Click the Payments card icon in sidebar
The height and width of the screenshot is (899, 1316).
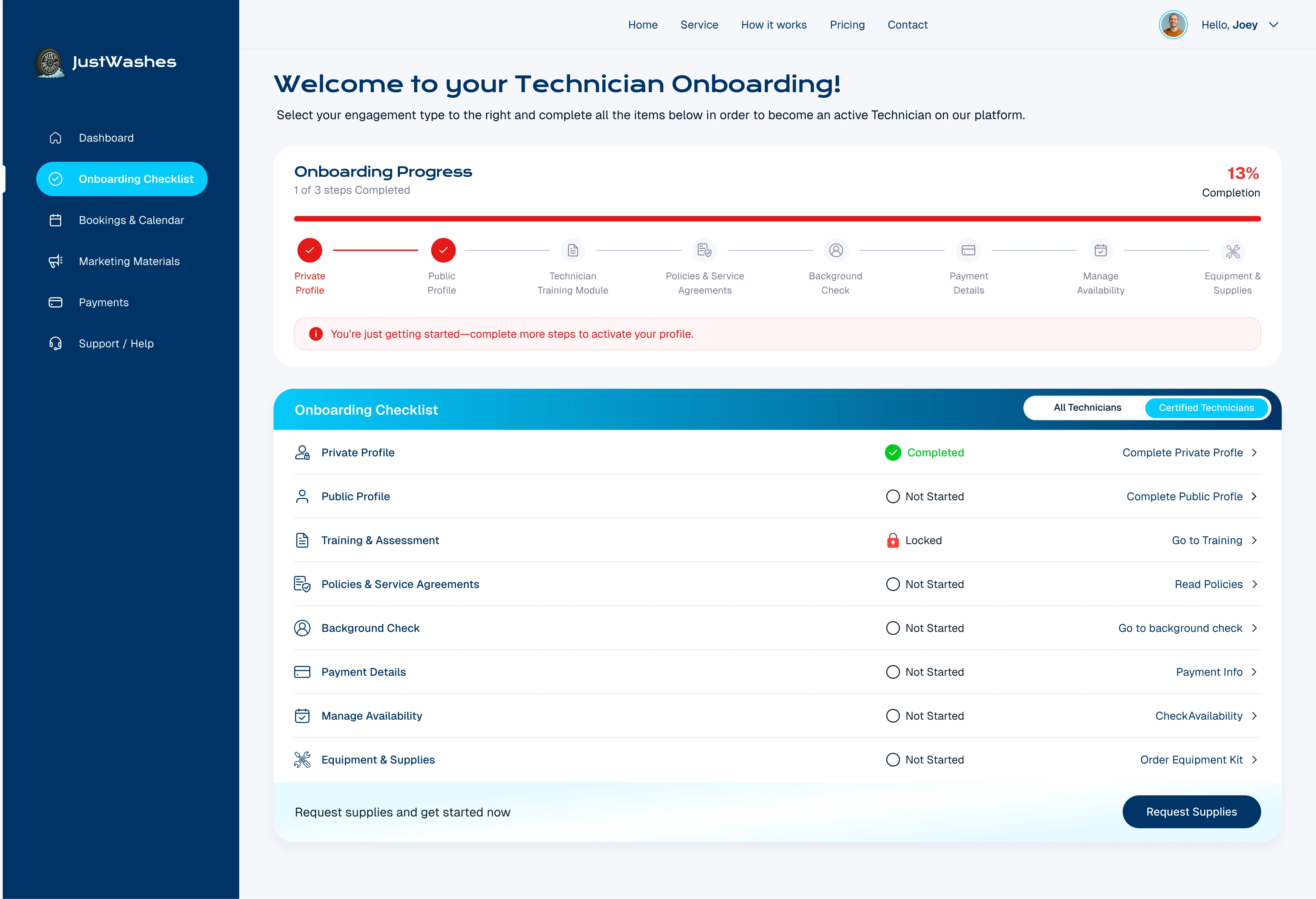(x=55, y=303)
